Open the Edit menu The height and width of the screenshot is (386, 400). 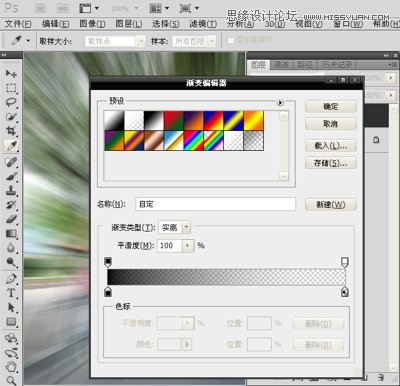click(x=56, y=24)
